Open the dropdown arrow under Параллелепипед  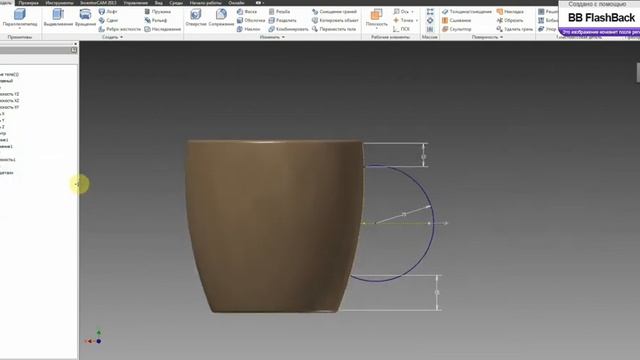pos(20,29)
